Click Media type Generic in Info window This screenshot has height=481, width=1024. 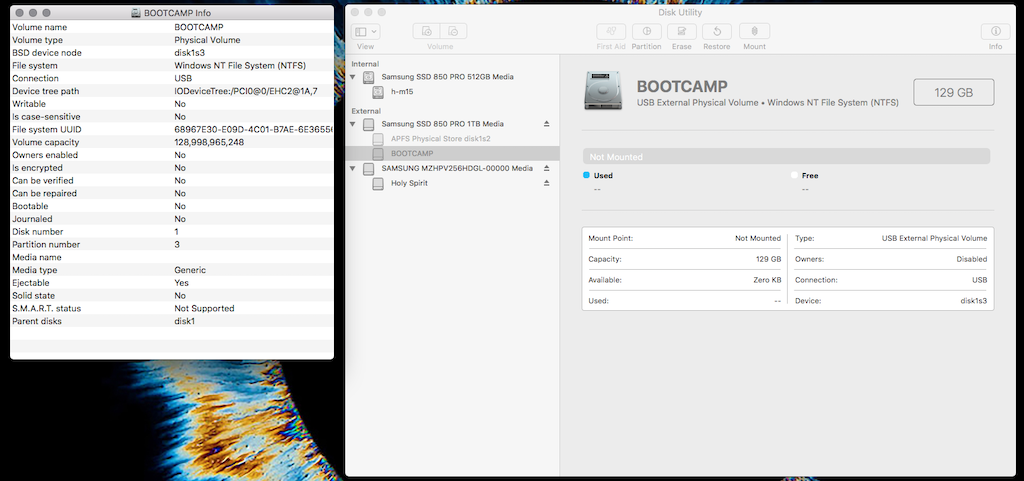click(190, 270)
